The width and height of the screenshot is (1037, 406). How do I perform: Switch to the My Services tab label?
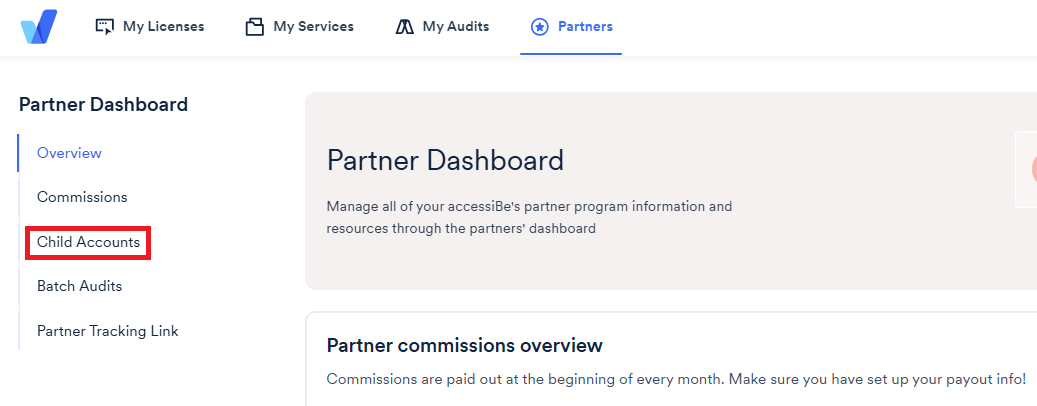[x=313, y=26]
